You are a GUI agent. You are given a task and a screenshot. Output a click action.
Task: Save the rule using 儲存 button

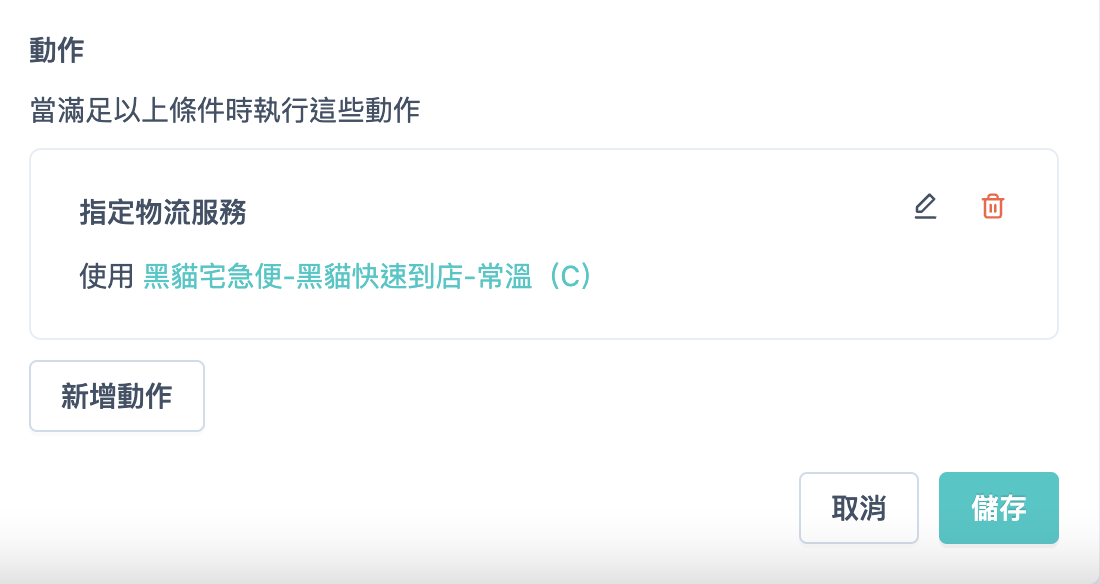998,507
